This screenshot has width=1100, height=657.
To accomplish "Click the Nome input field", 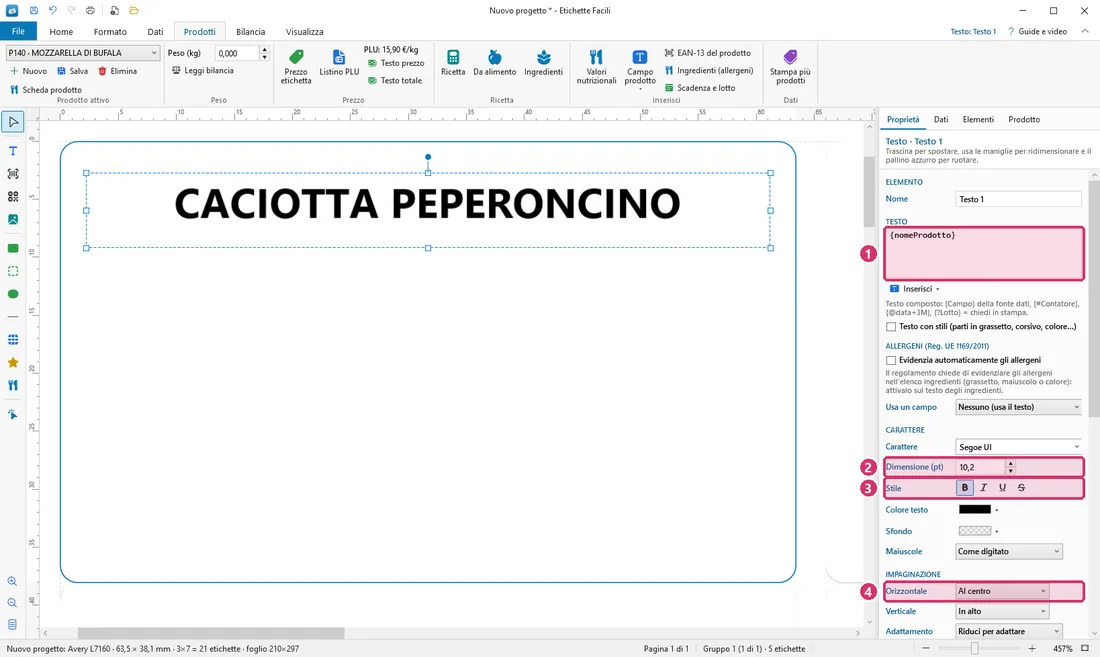I will 1018,199.
